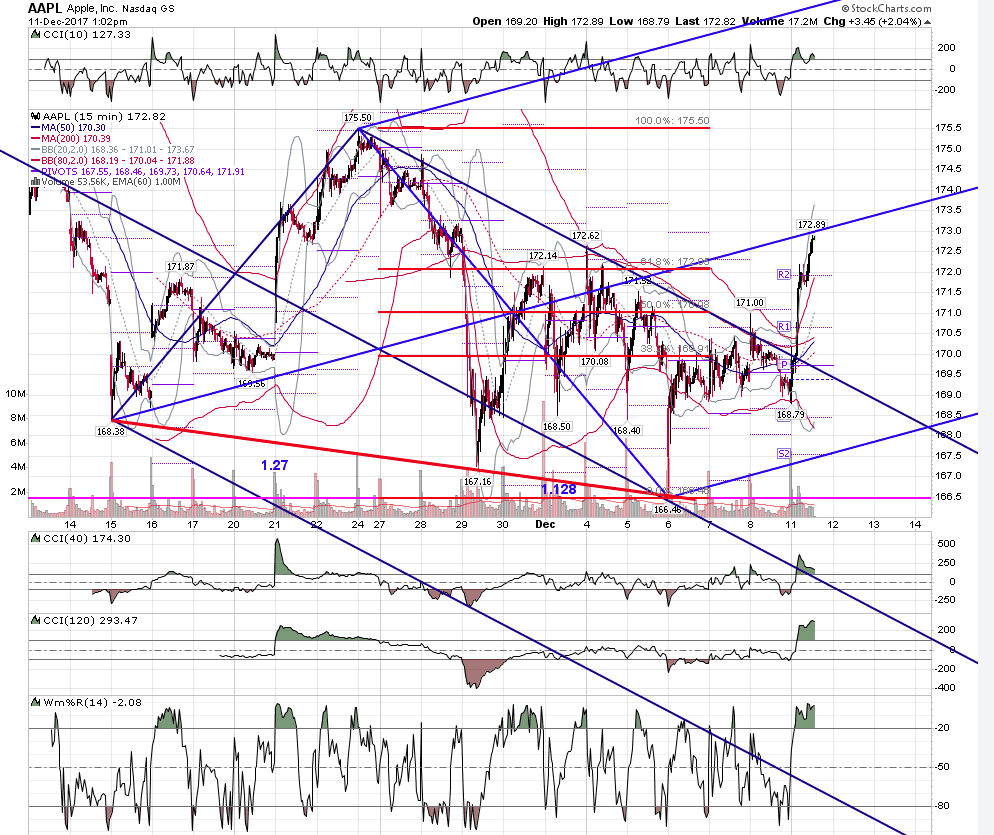This screenshot has height=835, width=994.
Task: Click the CCI(10) indicator panel icon
Action: coord(36,35)
